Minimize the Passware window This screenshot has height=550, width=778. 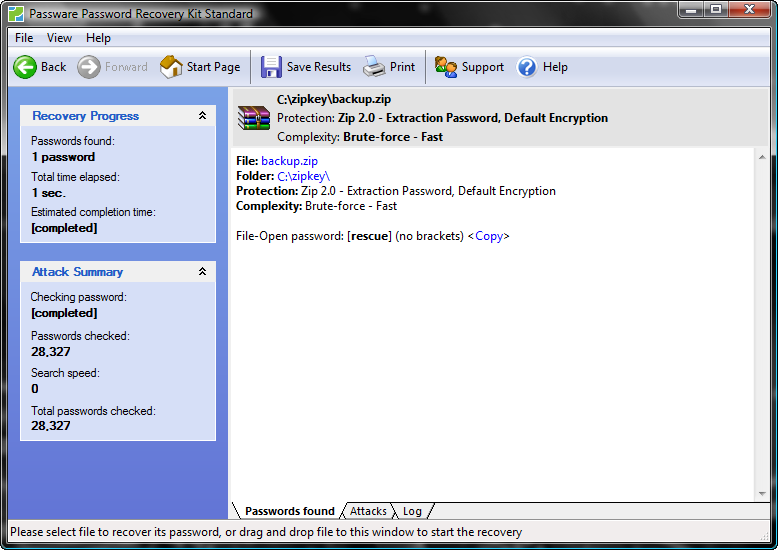click(x=692, y=10)
